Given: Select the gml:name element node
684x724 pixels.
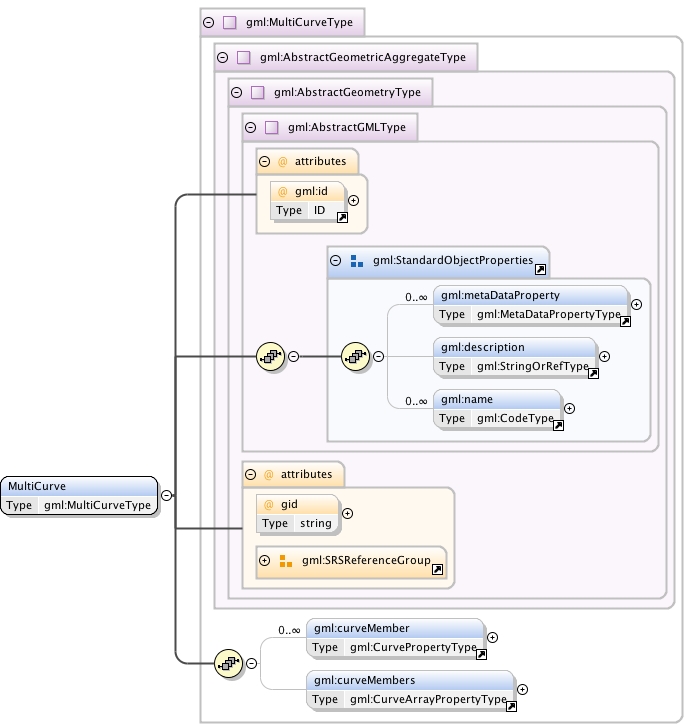Looking at the screenshot, I should tap(497, 409).
